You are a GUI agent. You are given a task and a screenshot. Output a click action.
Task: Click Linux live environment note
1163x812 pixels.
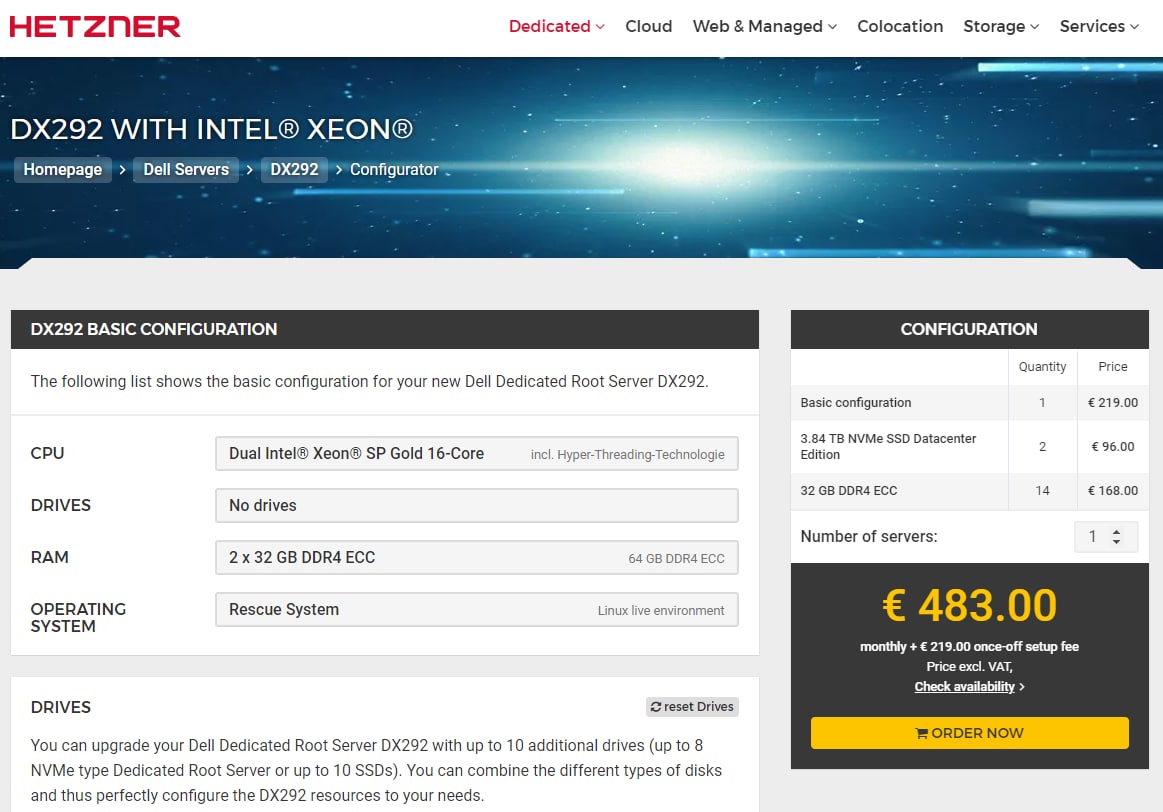point(661,610)
